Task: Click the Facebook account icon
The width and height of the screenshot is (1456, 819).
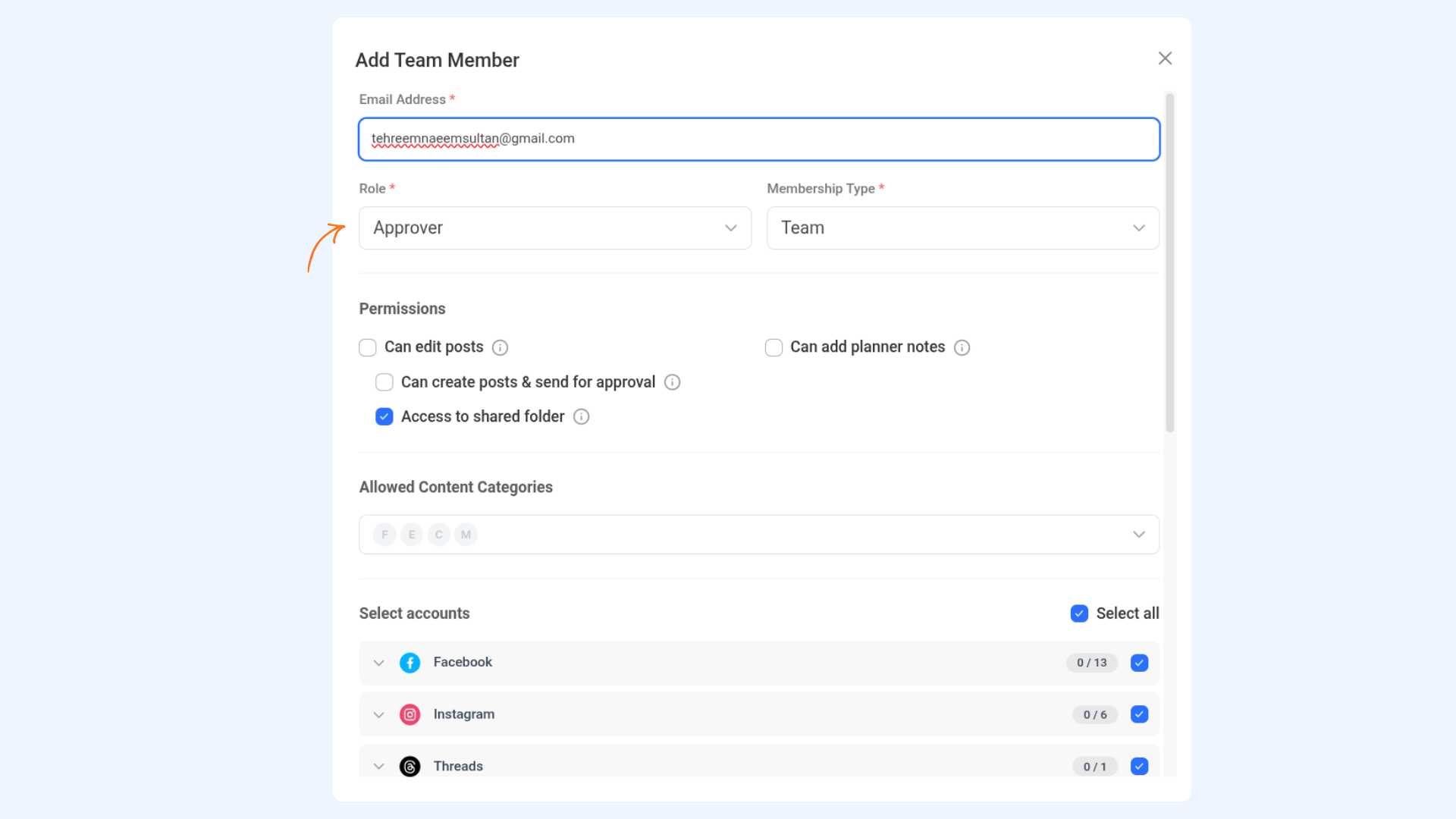Action: [x=409, y=663]
